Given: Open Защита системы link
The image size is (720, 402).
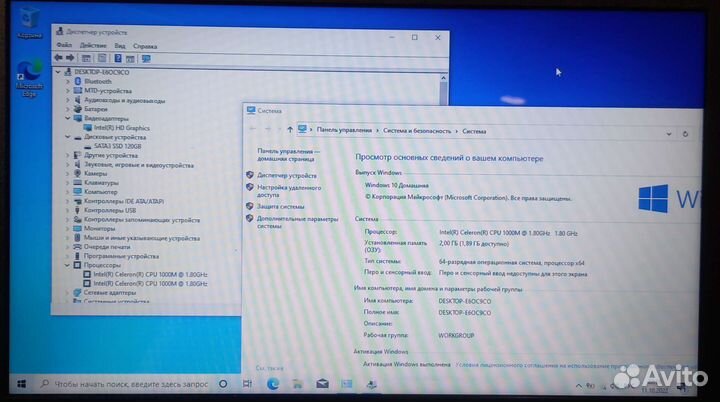Looking at the screenshot, I should (x=281, y=207).
